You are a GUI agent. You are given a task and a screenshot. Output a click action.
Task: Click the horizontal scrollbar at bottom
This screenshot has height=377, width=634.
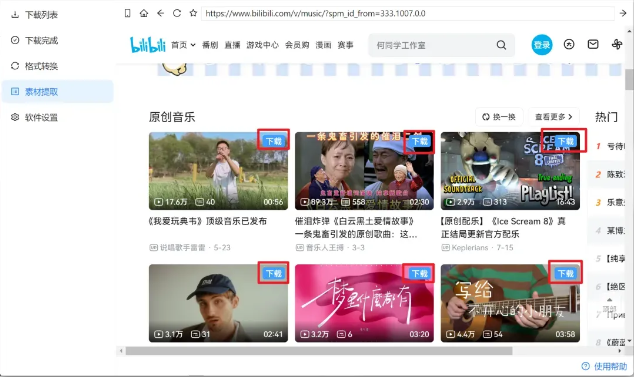tap(319, 351)
